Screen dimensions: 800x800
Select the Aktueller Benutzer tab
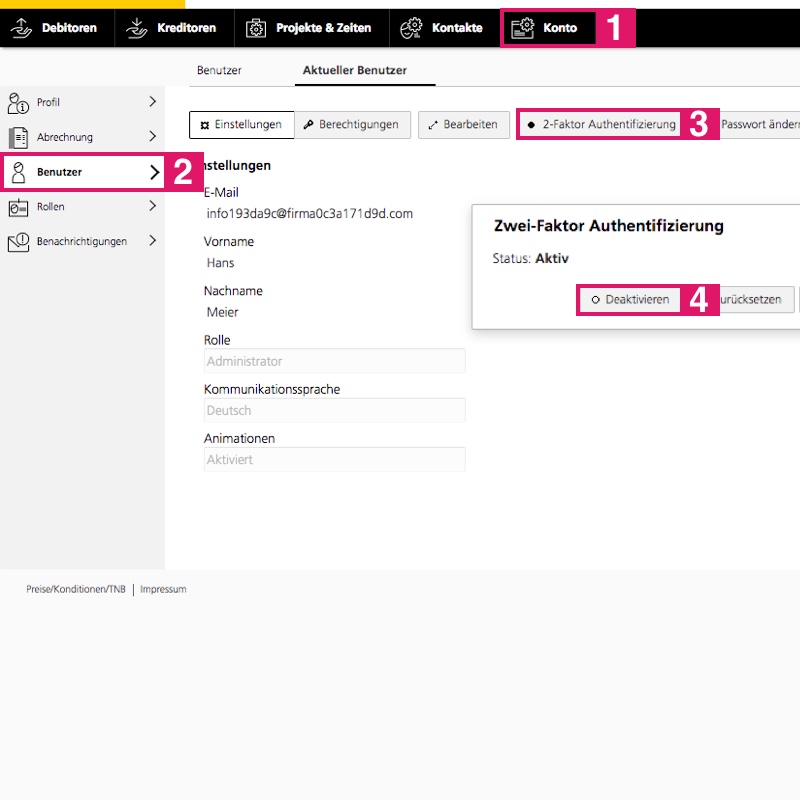coord(355,71)
